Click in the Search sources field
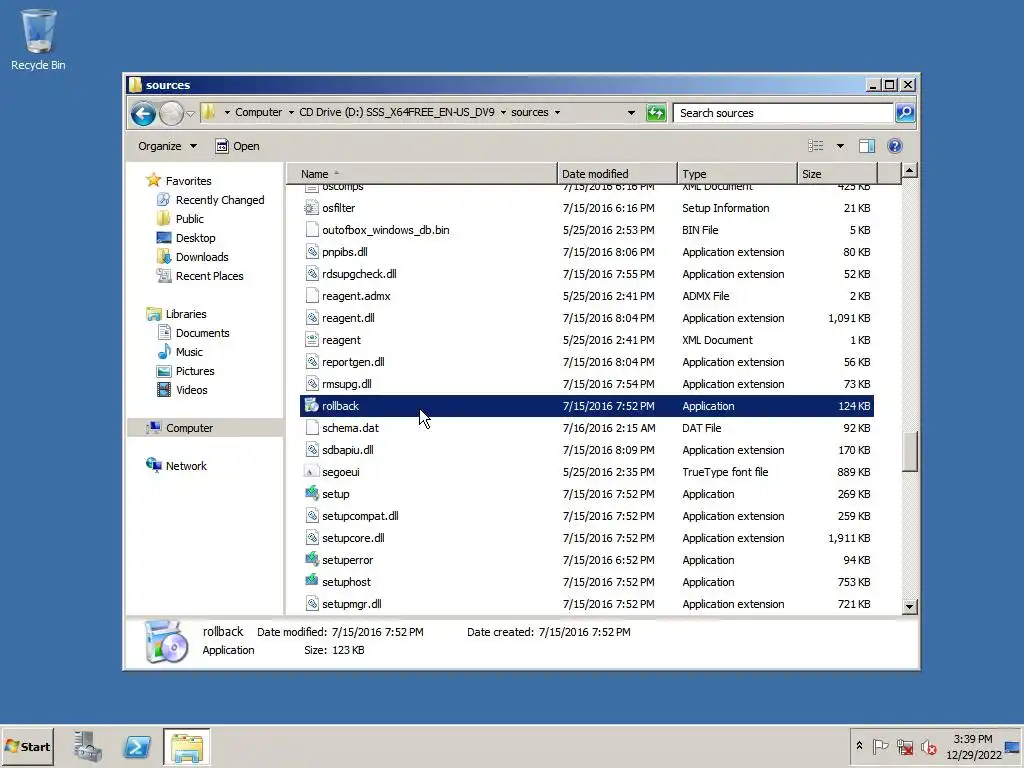The height and width of the screenshot is (768, 1024). (x=784, y=113)
